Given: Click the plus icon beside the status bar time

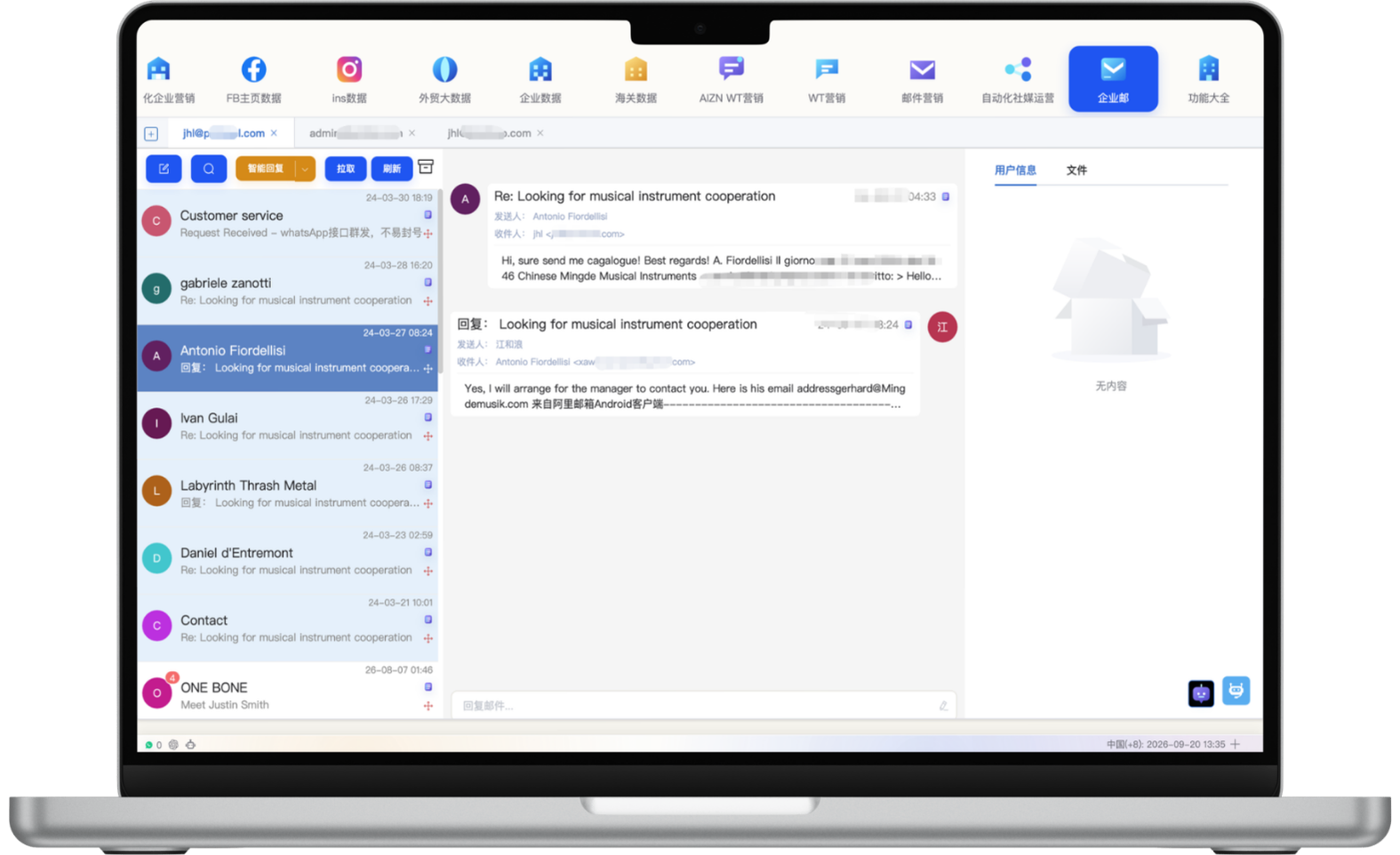Looking at the screenshot, I should click(x=1236, y=744).
